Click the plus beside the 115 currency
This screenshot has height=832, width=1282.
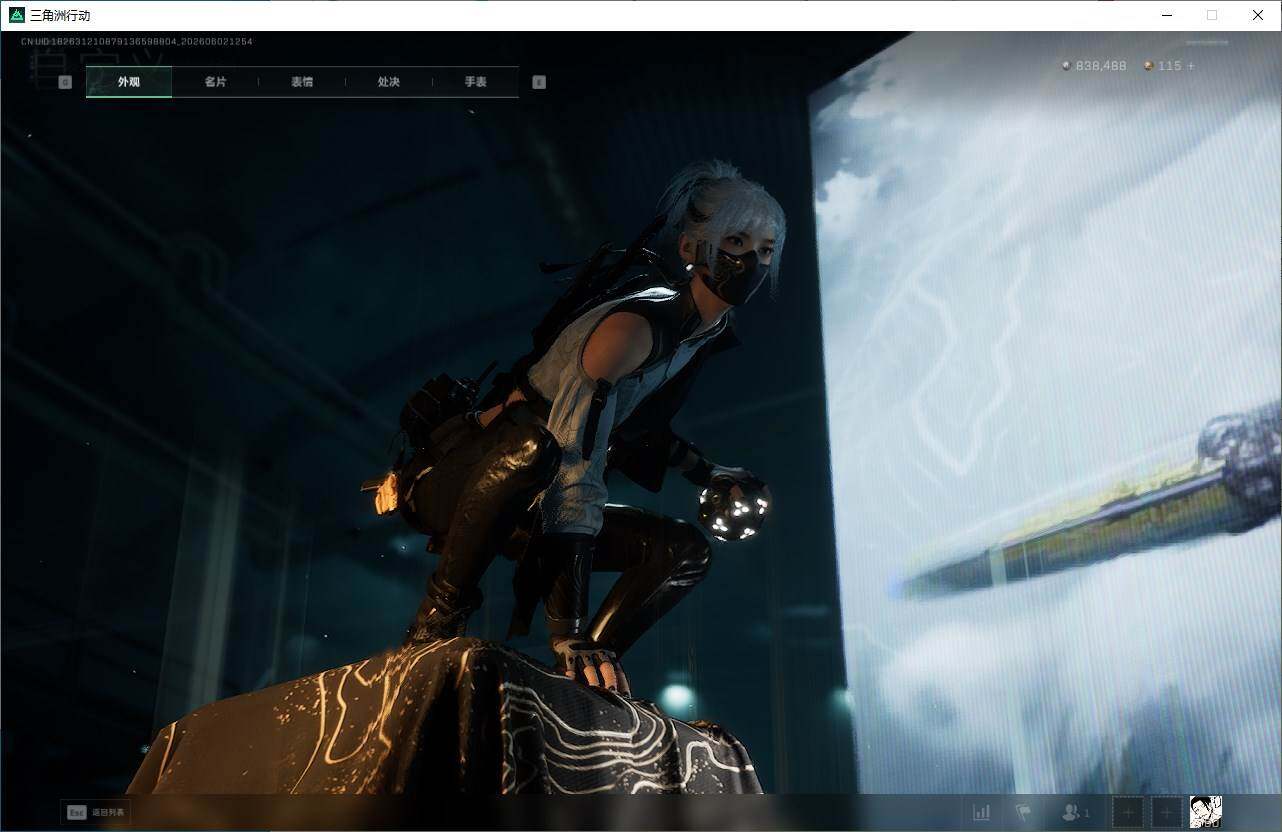pos(1191,66)
